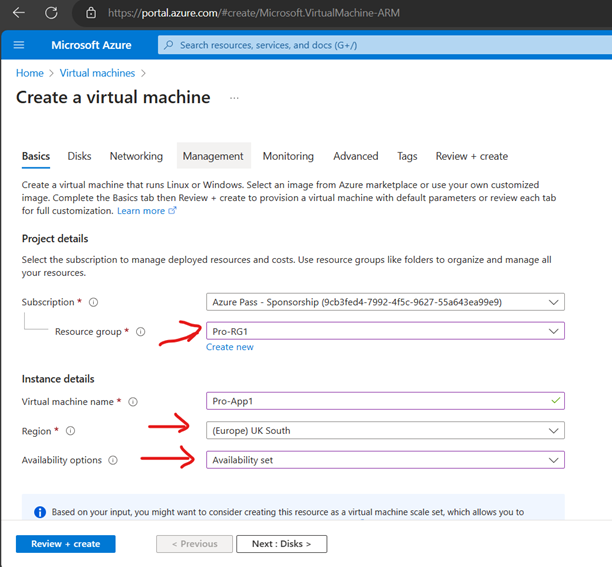Show Availability options info icon
This screenshot has height=567, width=612.
(113, 460)
